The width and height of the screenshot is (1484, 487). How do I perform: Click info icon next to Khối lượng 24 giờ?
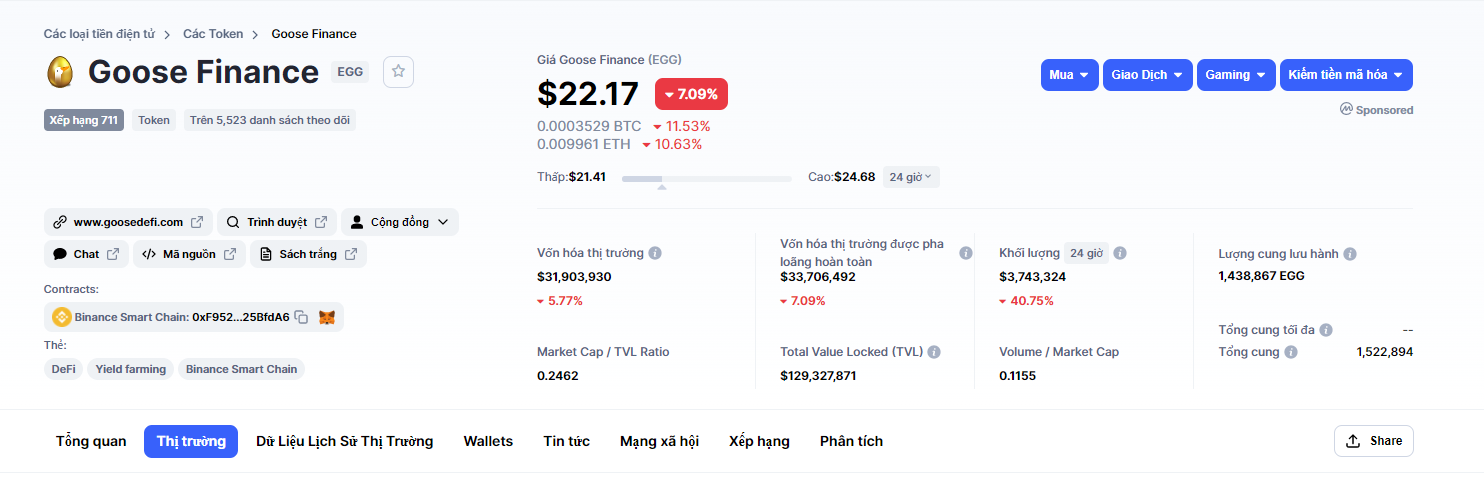click(x=1120, y=253)
